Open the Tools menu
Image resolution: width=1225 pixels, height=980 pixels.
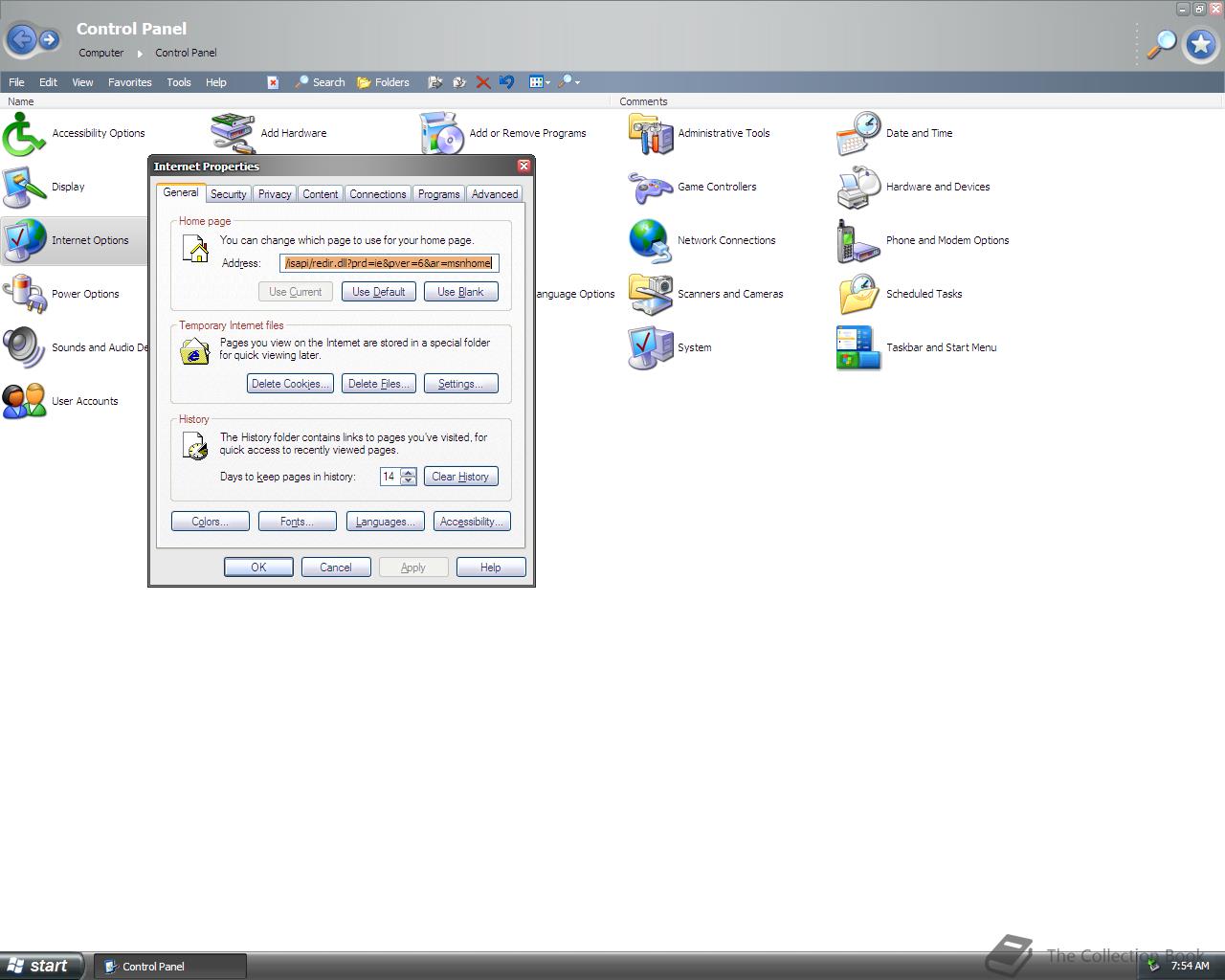[179, 82]
